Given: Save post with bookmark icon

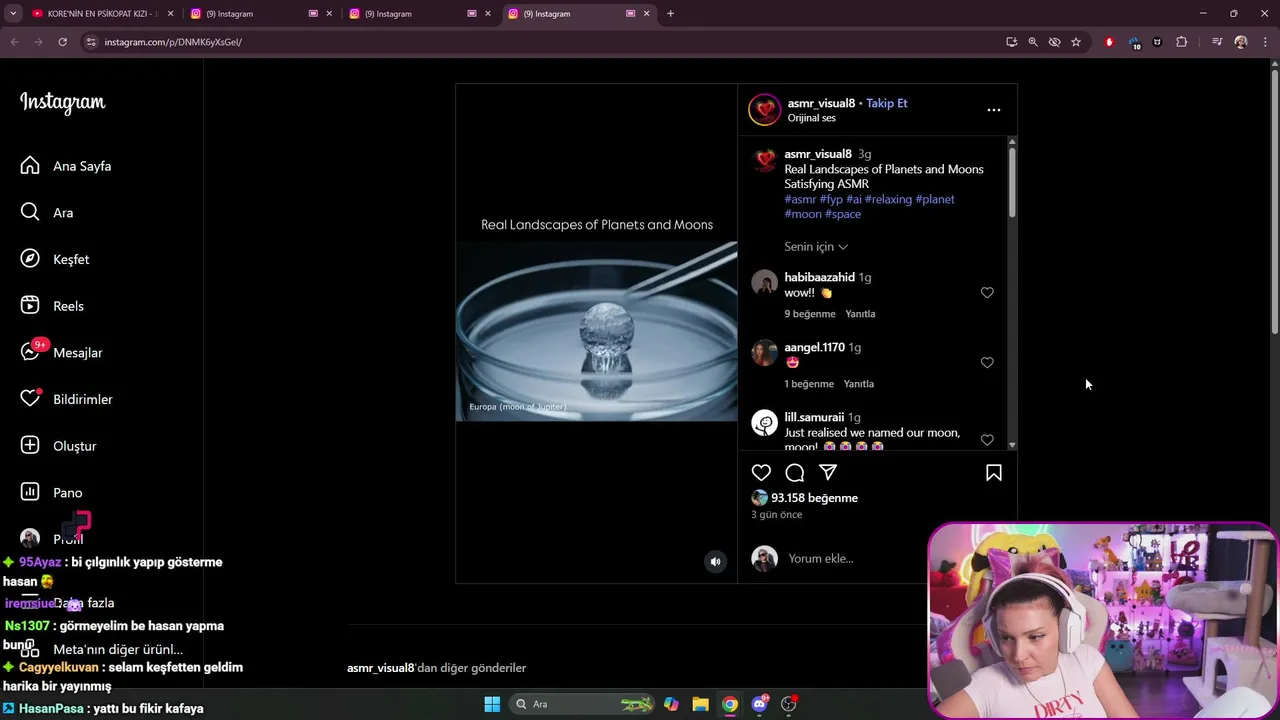Looking at the screenshot, I should coord(994,473).
